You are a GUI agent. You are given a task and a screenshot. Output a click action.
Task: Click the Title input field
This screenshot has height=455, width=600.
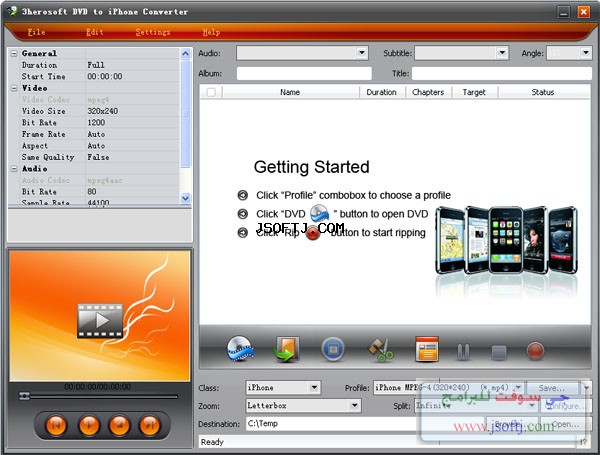(502, 73)
